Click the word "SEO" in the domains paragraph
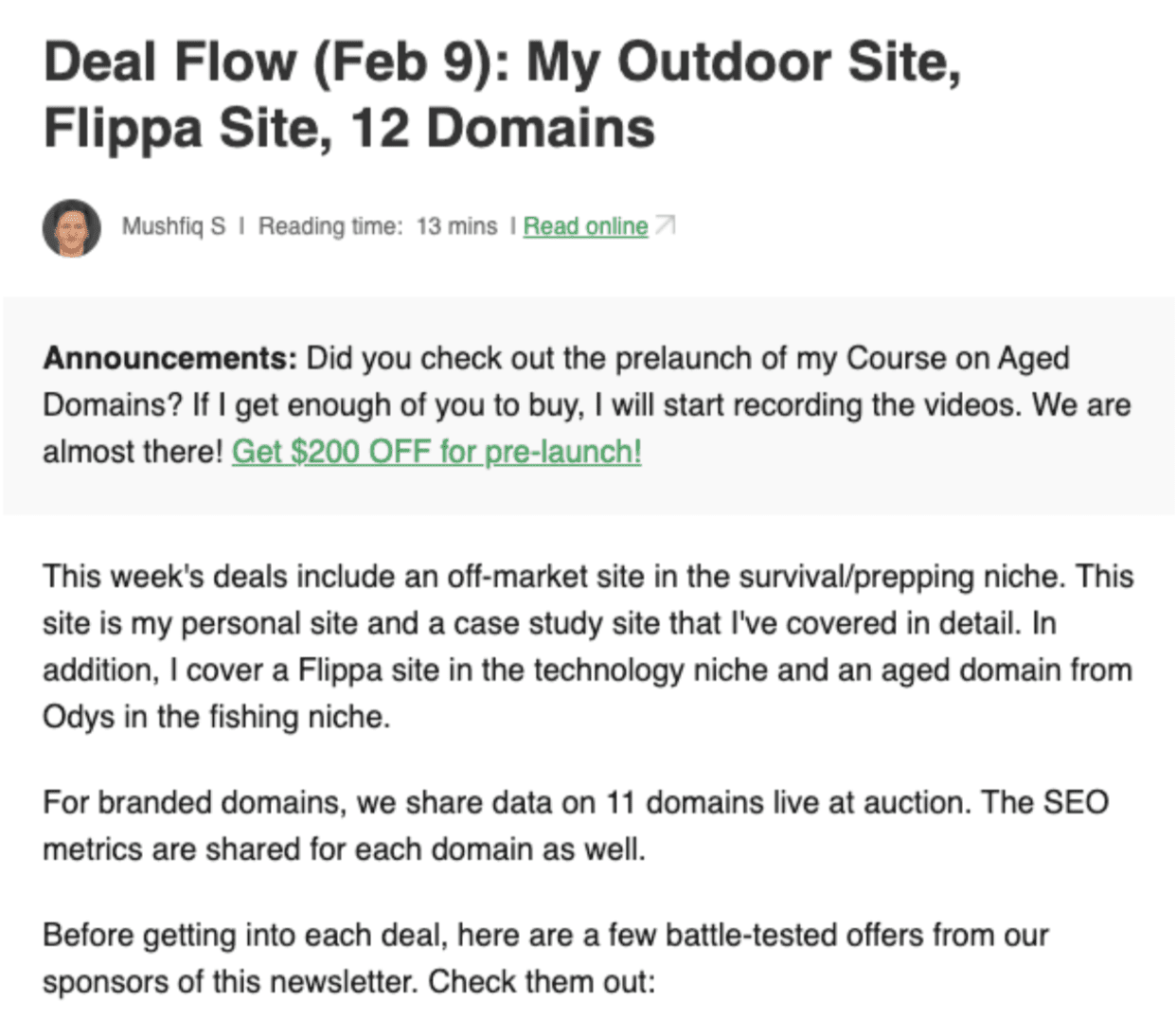This screenshot has width=1176, height=1036. point(1076,802)
